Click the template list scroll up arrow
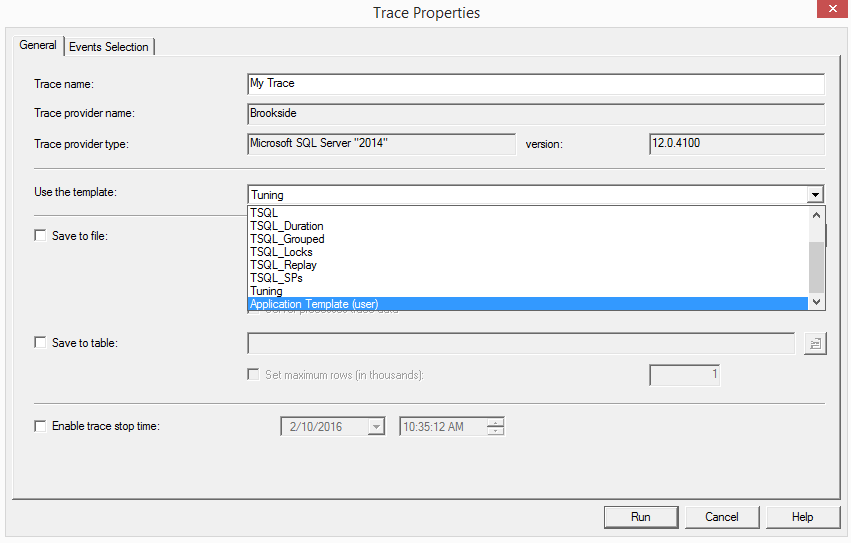Screen dimensions: 851x543 click(816, 214)
